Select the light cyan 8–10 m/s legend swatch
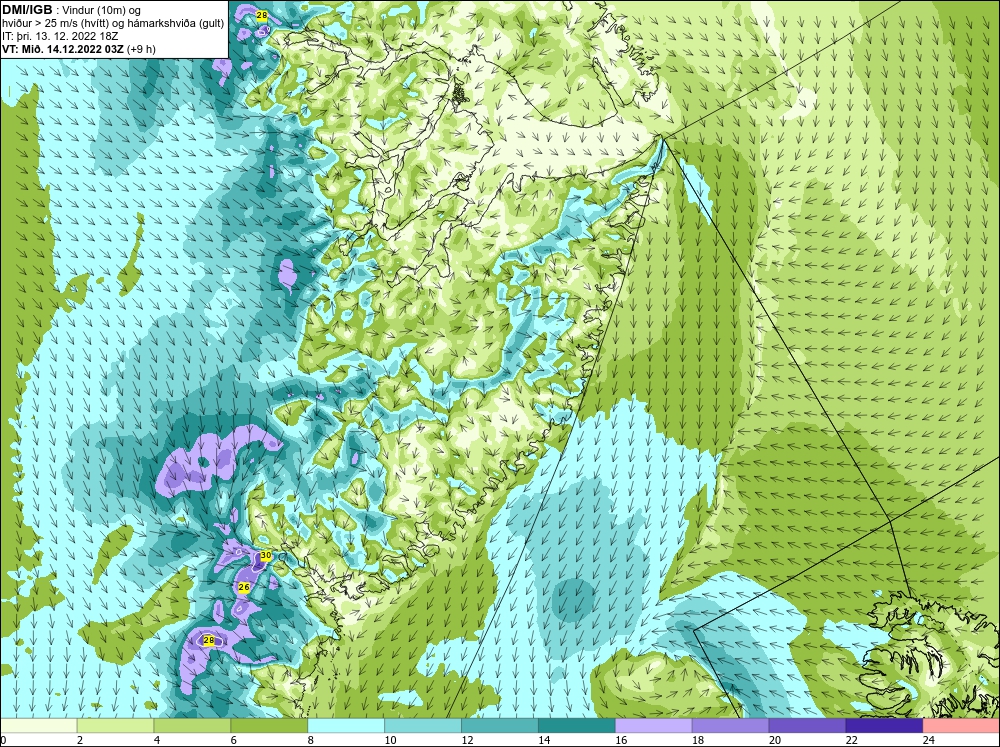The image size is (1000, 747). click(x=346, y=725)
